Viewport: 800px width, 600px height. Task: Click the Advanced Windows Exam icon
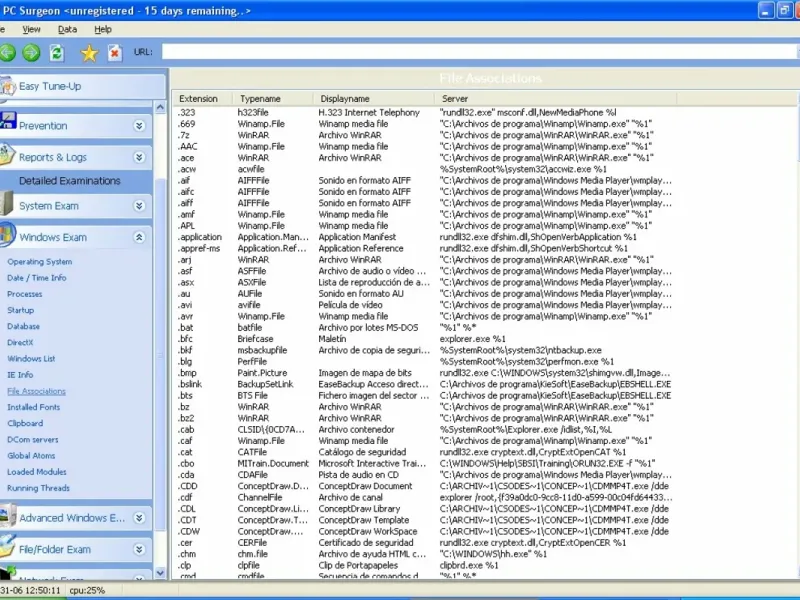tap(7, 516)
